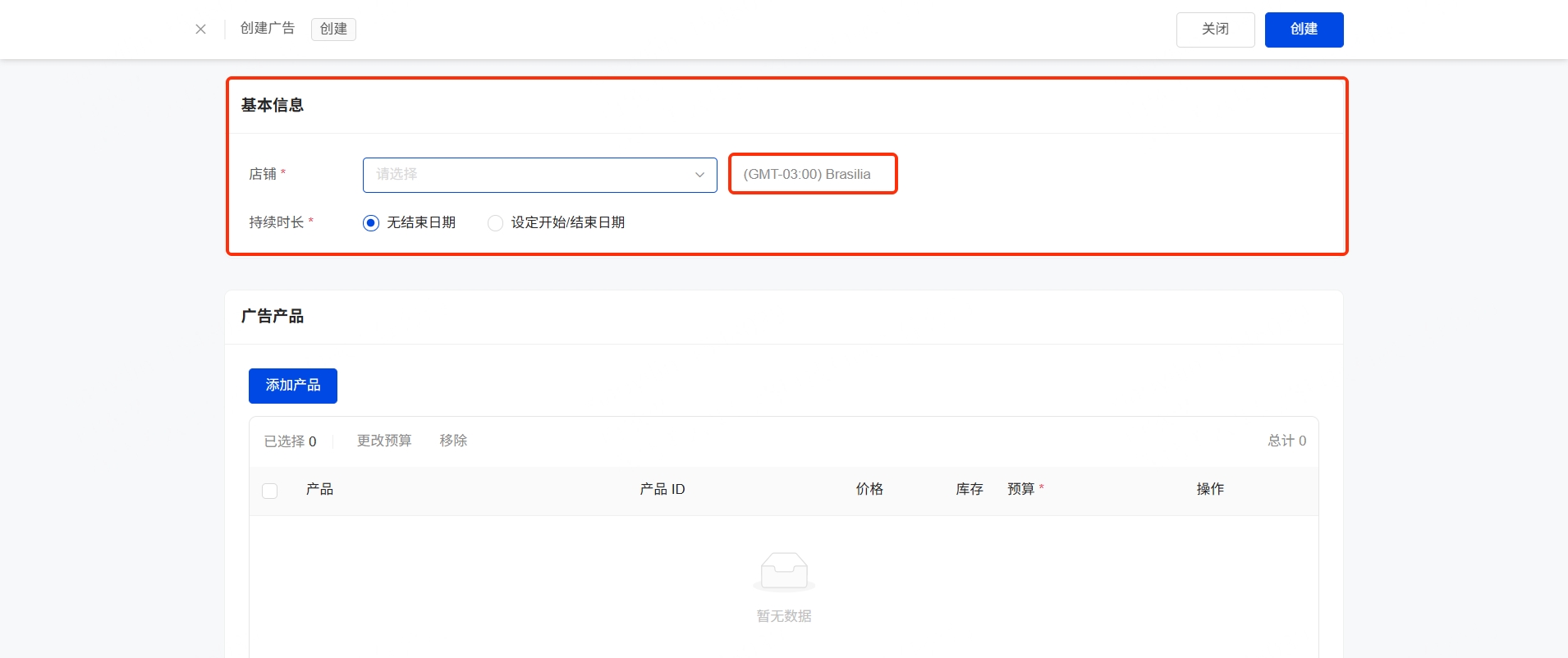Click the 库存 column header

[970, 490]
